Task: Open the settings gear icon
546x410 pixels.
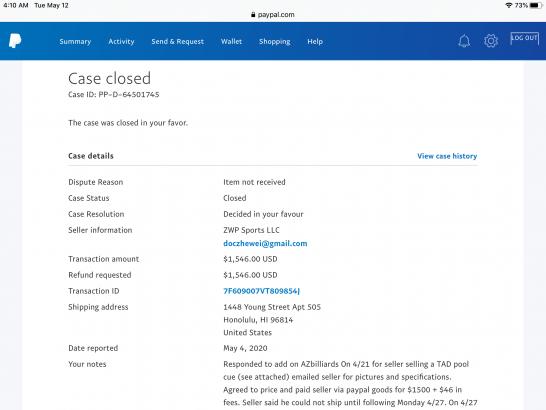Action: point(491,41)
